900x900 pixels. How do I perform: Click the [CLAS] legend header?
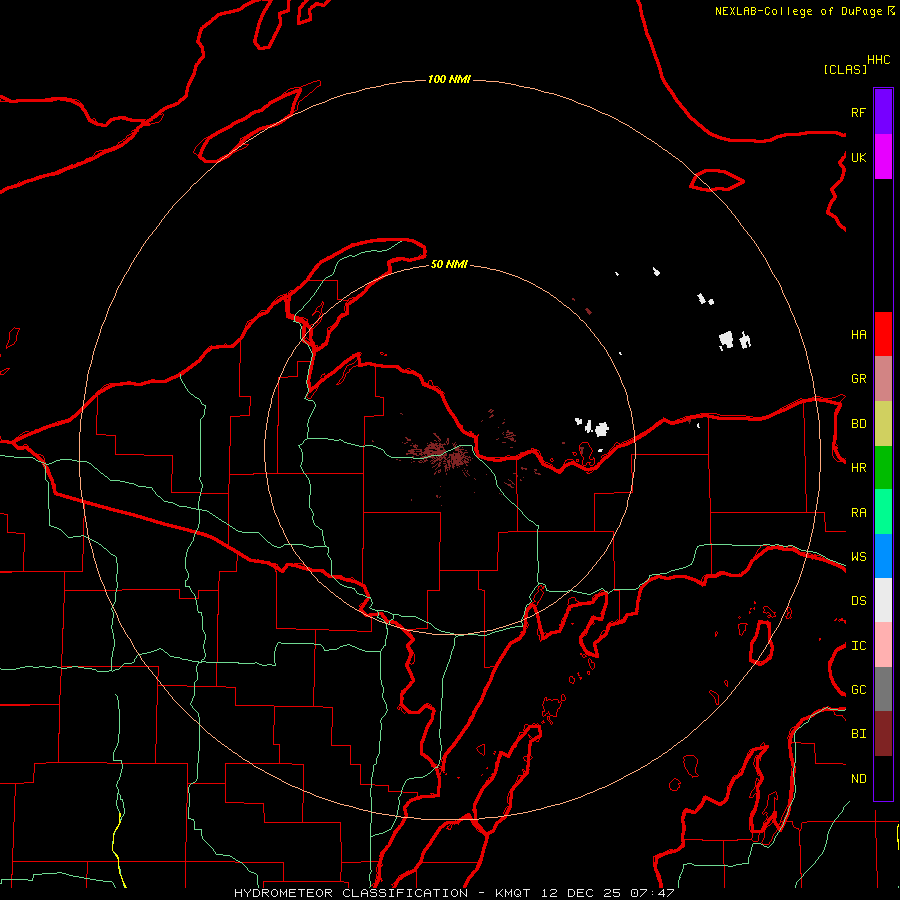click(845, 69)
